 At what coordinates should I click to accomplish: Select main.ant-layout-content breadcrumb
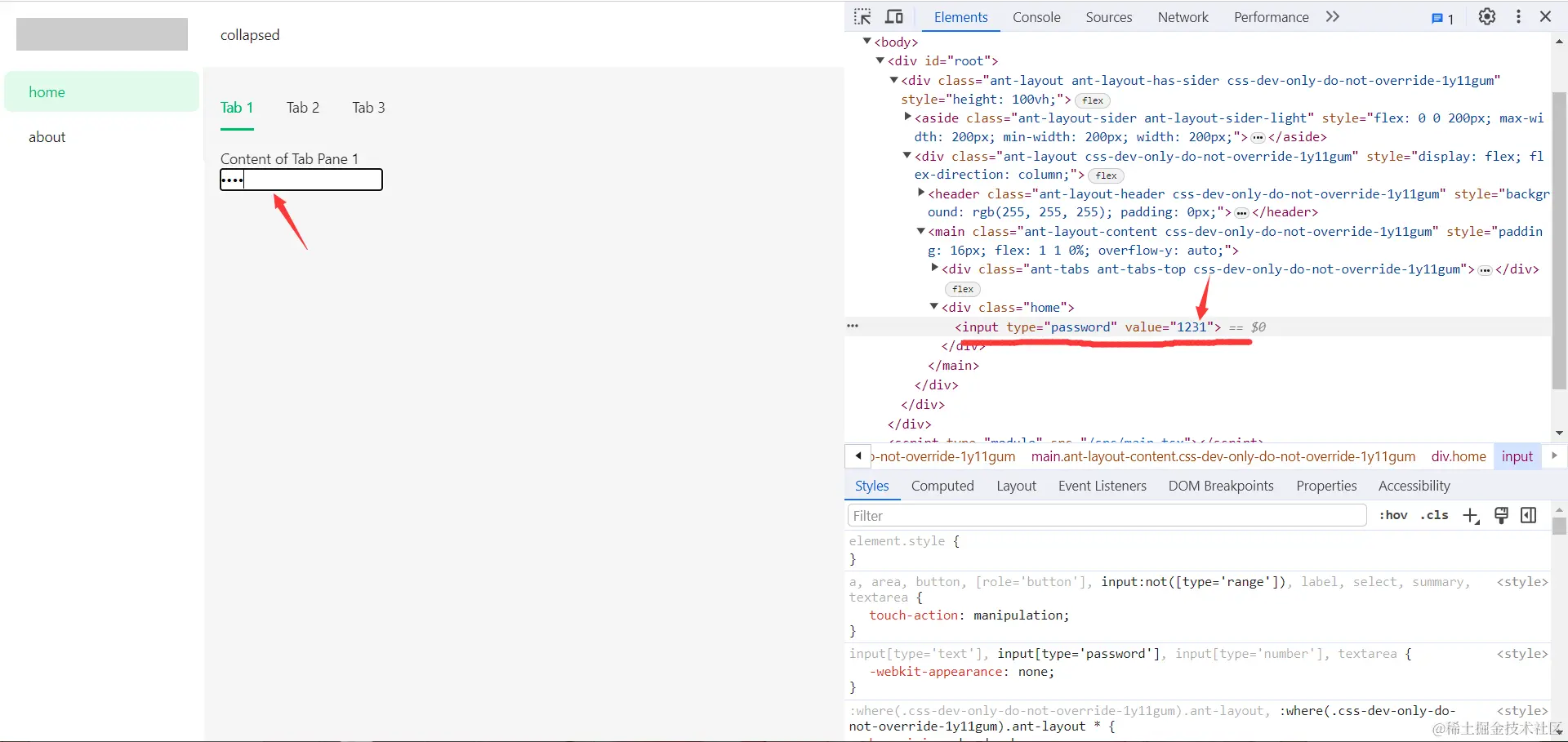[x=1223, y=456]
